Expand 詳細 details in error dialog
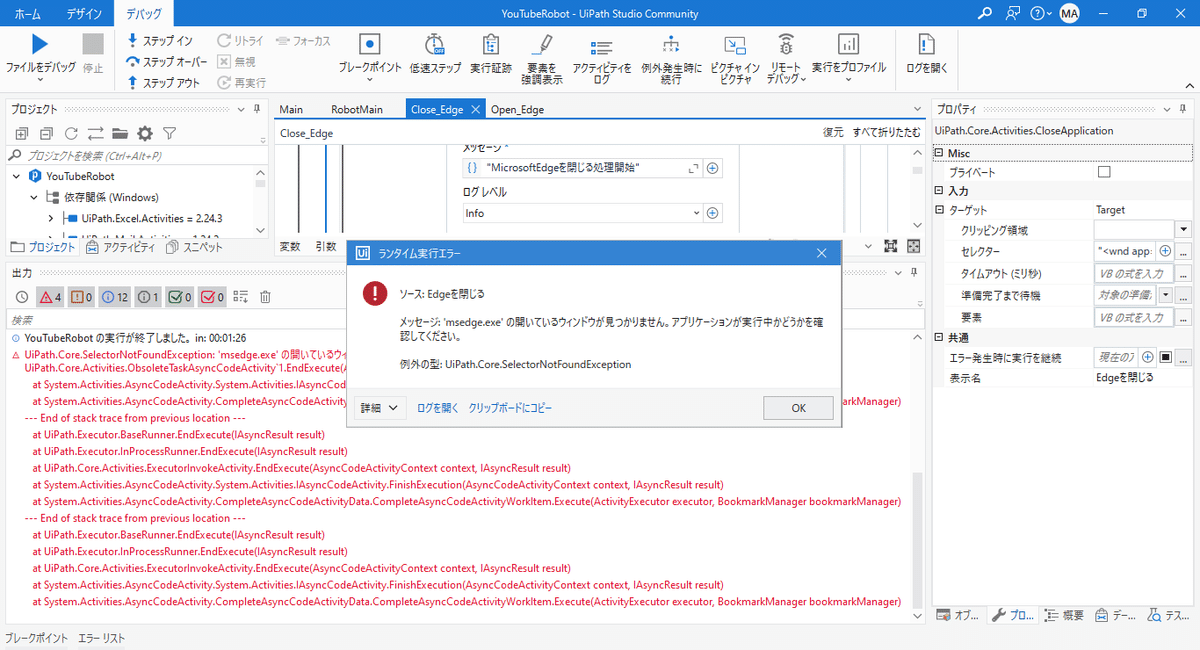The height and width of the screenshot is (650, 1200). [380, 408]
